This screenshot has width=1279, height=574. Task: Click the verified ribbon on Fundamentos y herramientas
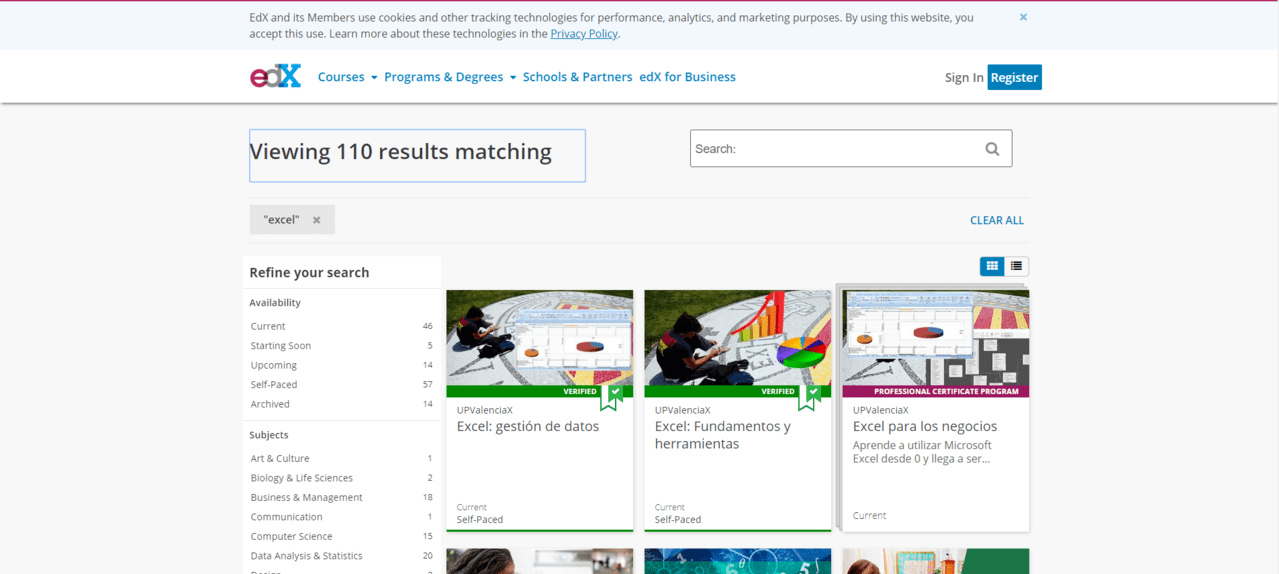pos(807,397)
